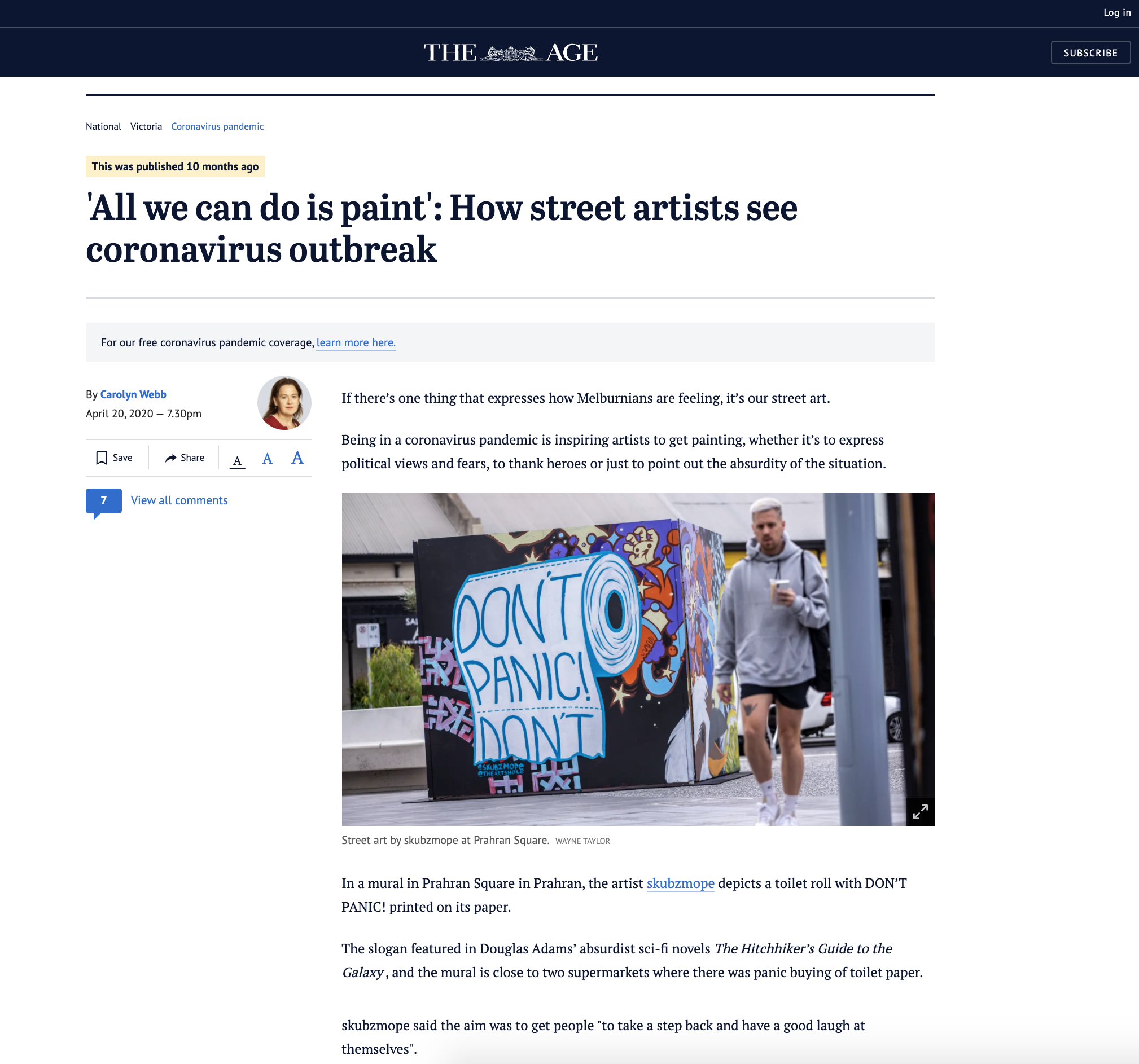Image resolution: width=1139 pixels, height=1064 pixels.
Task: Open the skubzmope artist link
Action: [680, 883]
